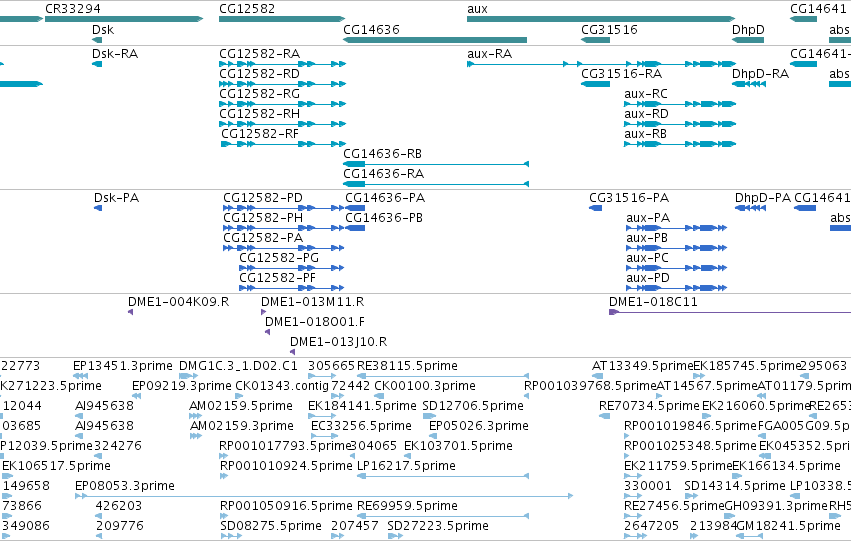The height and width of the screenshot is (541, 851).
Task: Choose protein CG12582-PA
Action: click(263, 238)
